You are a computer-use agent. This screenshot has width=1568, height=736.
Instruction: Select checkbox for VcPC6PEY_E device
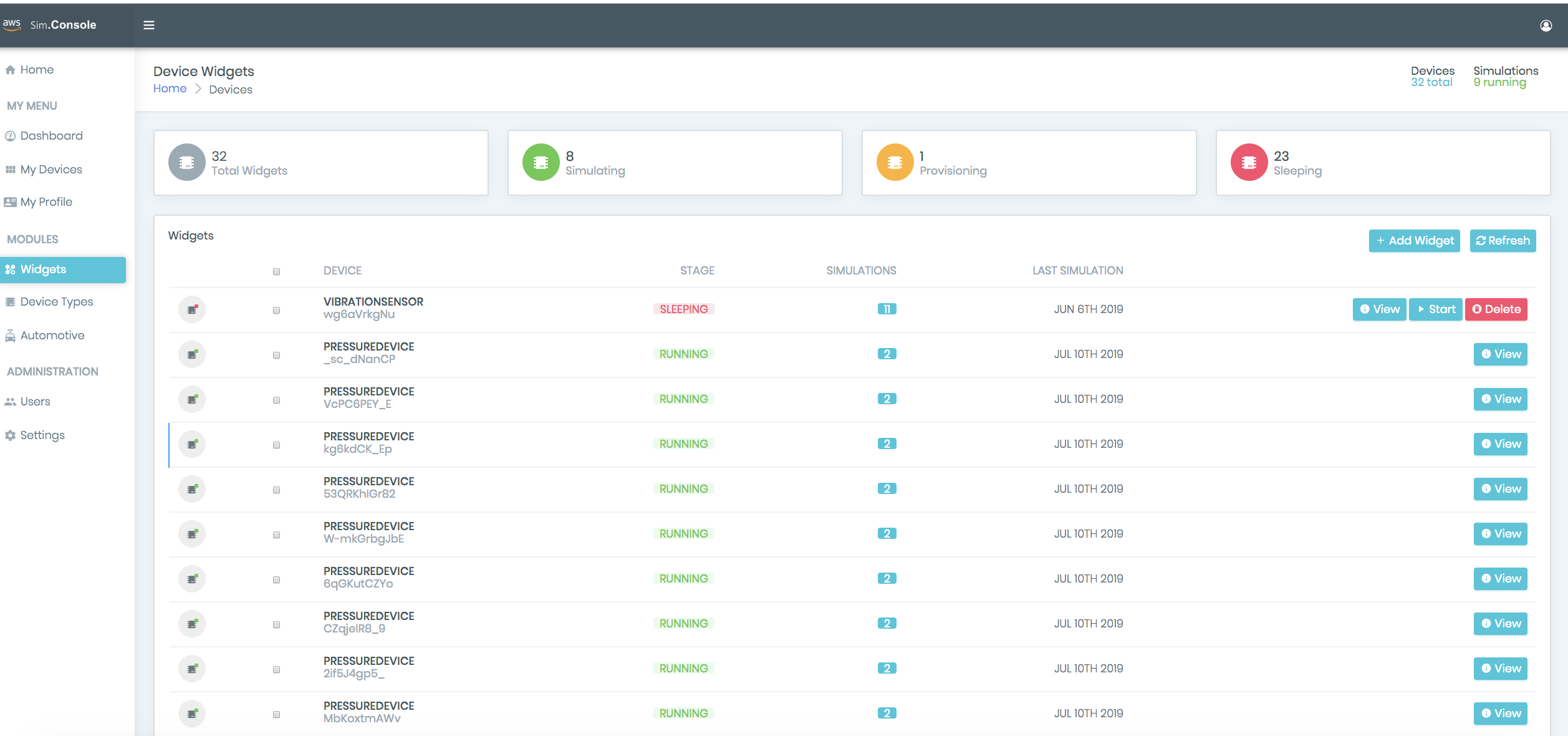click(276, 400)
